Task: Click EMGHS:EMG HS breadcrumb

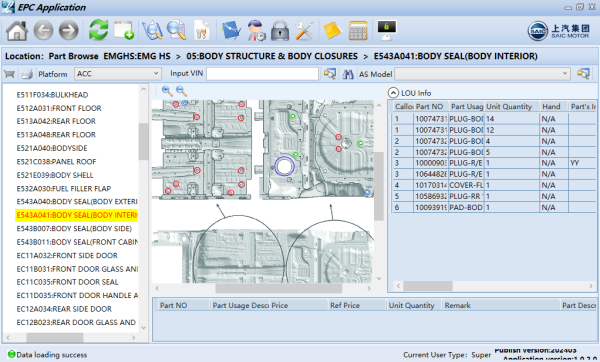Action: [137, 56]
